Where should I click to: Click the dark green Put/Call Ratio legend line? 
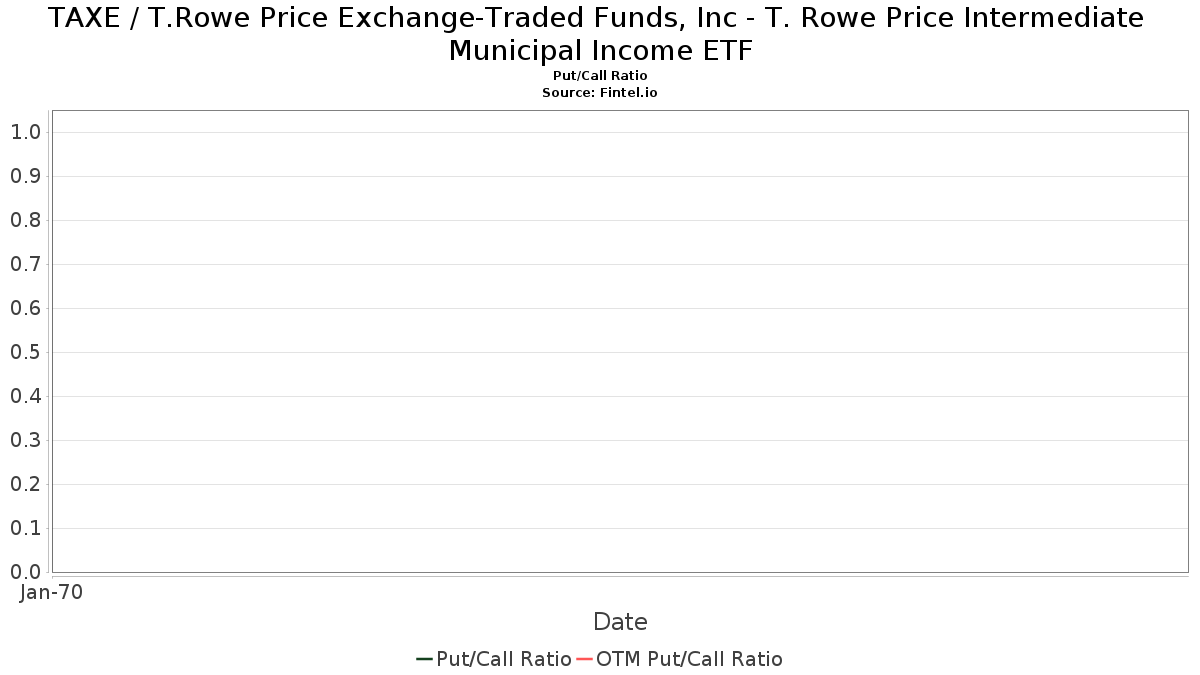424,659
